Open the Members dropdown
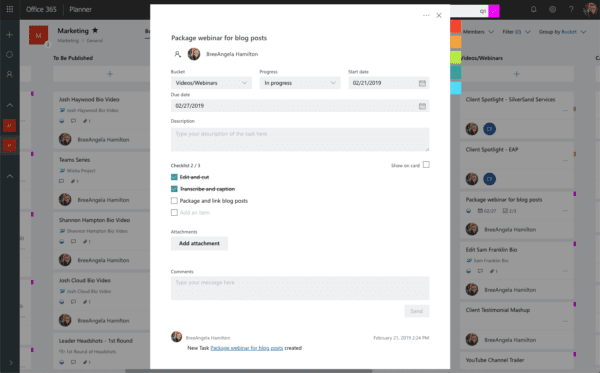600x373 pixels. click(478, 32)
